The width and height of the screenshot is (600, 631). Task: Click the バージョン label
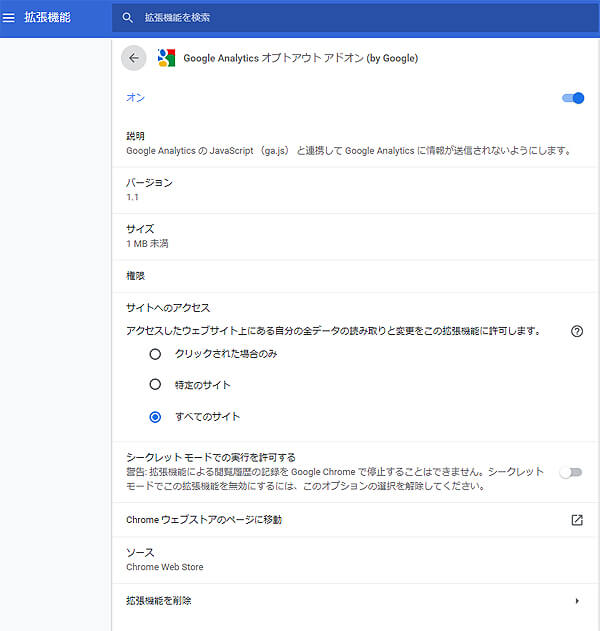[x=149, y=183]
